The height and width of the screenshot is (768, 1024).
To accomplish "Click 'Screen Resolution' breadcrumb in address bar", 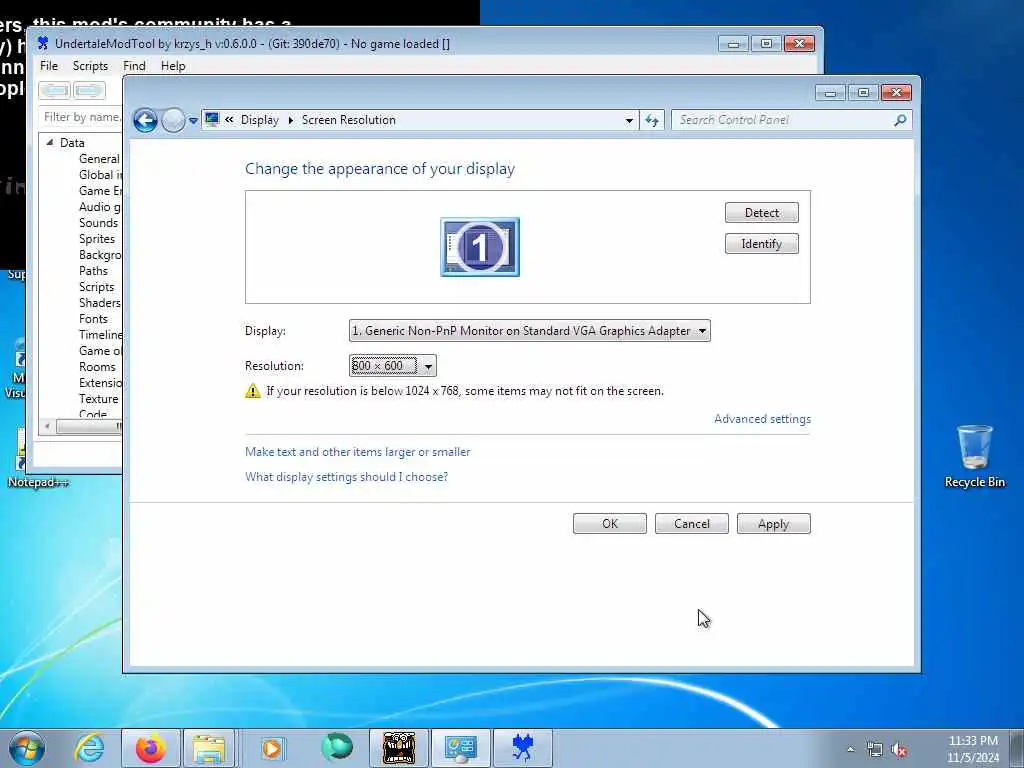I will tap(349, 120).
